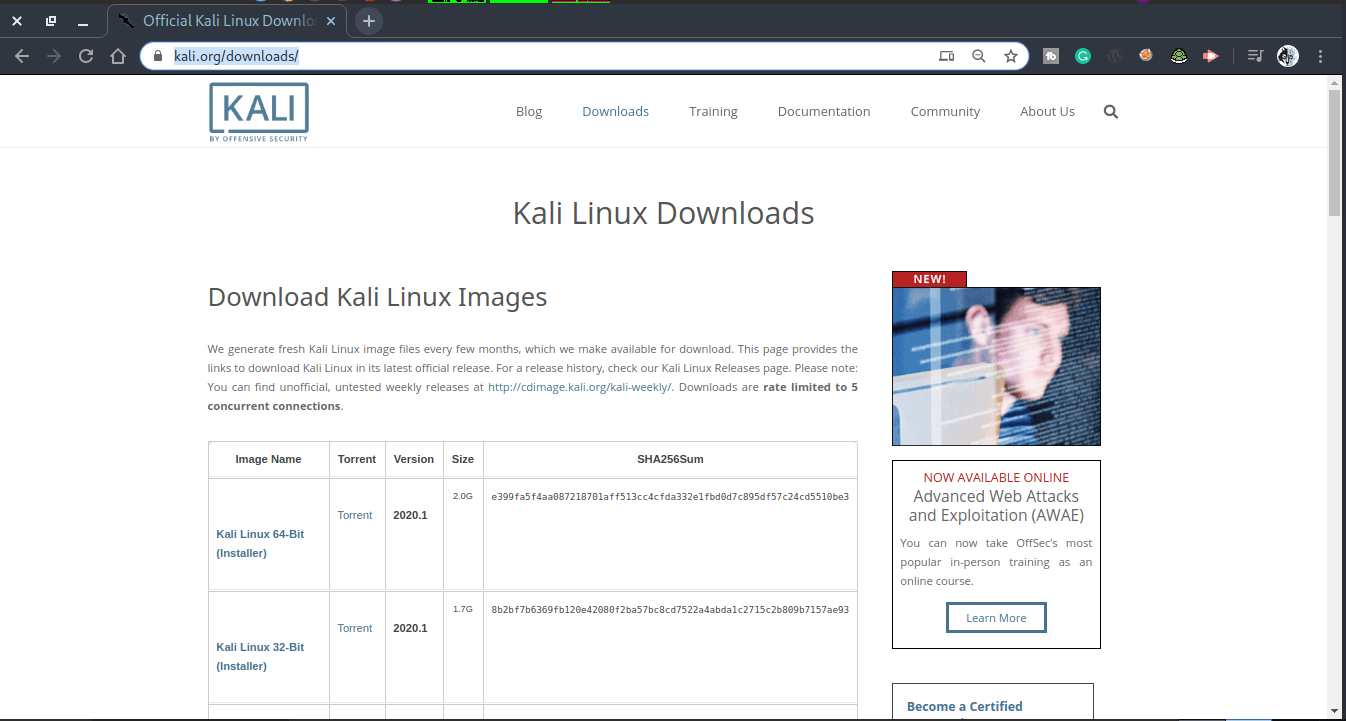Screen dimensions: 1346x721
Task: Open the About Us menu item
Action: tap(1047, 112)
